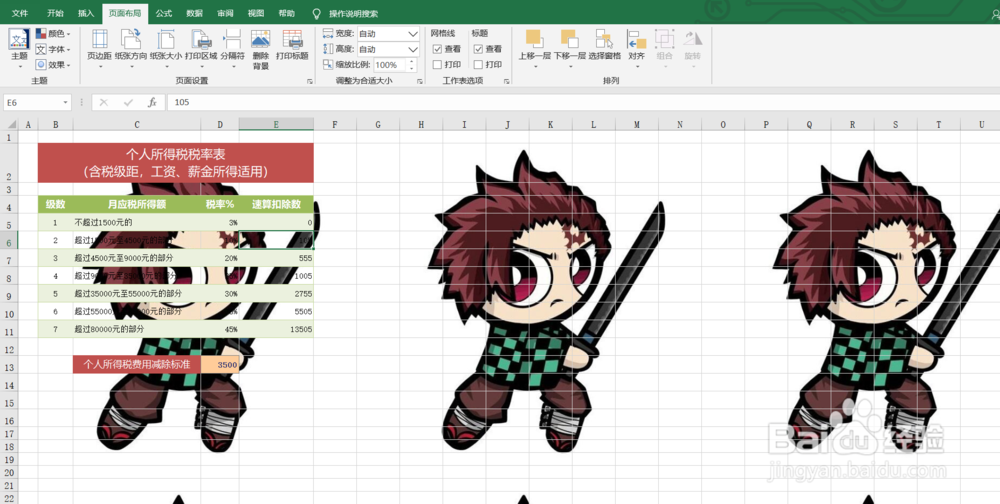The width and height of the screenshot is (1000, 504).
Task: Open the 页面设置 dialog launcher
Action: 310,82
